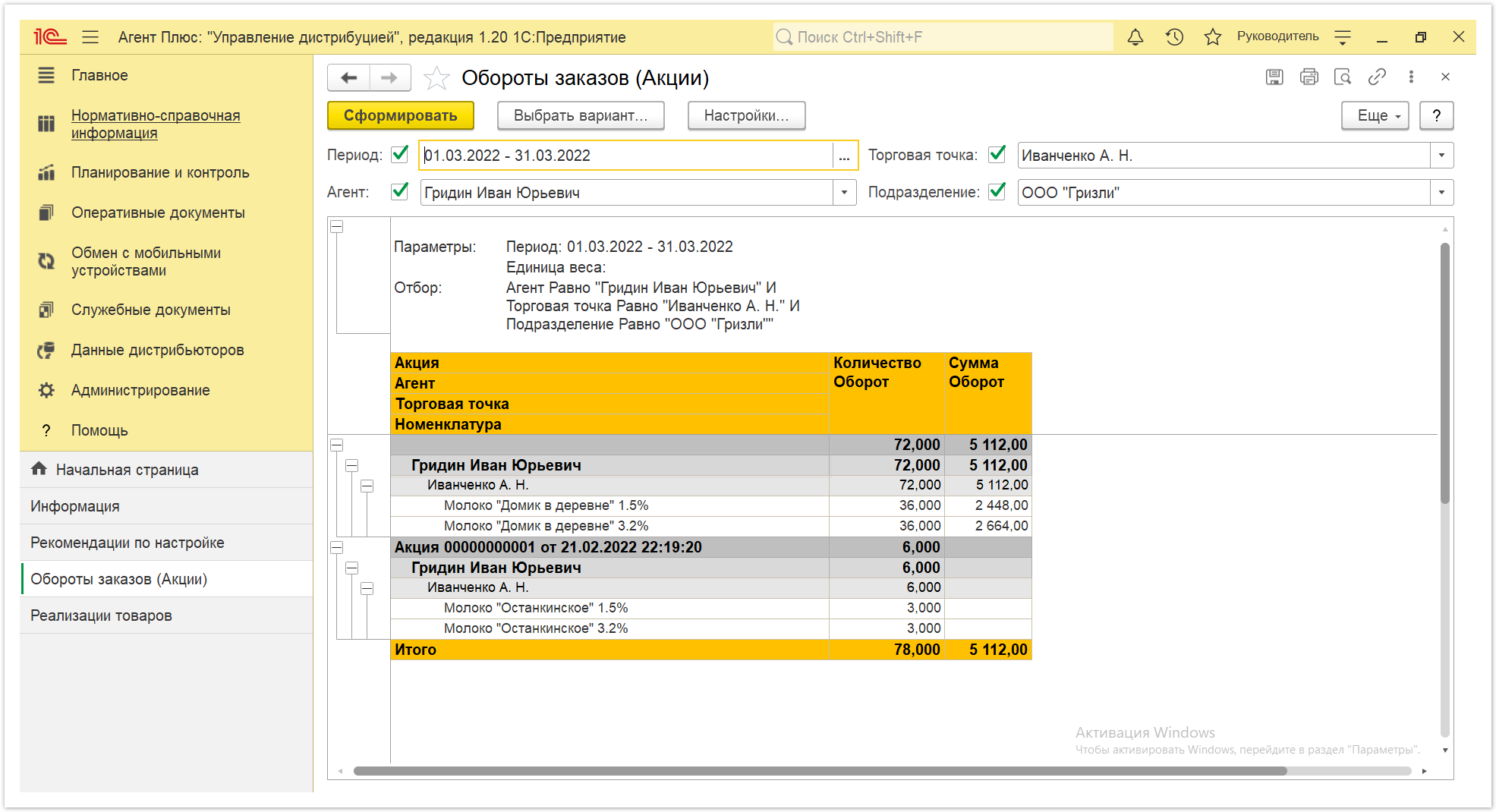
Task: Select Итого row label
Action: tap(609, 650)
